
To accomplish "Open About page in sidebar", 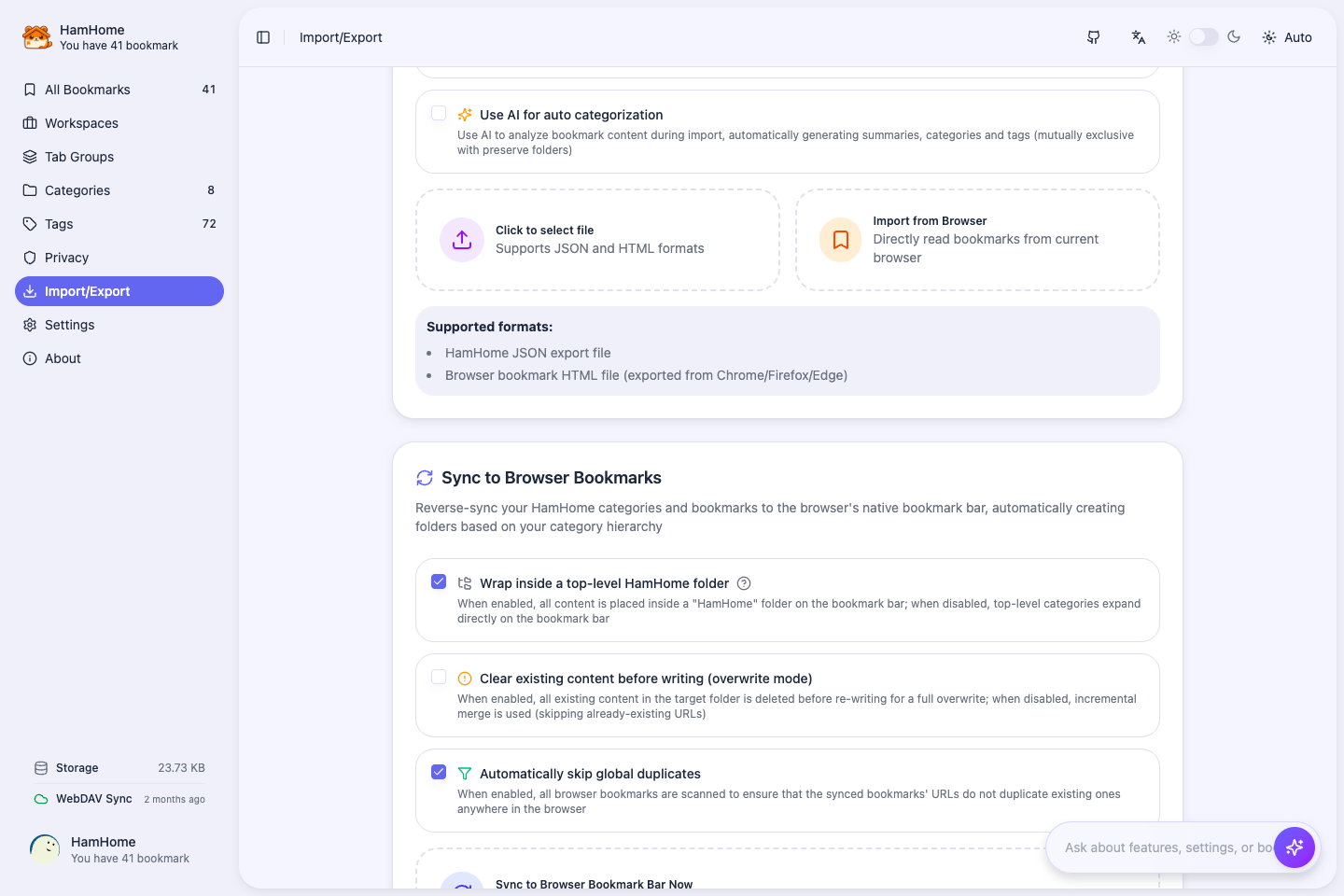I will [x=119, y=358].
